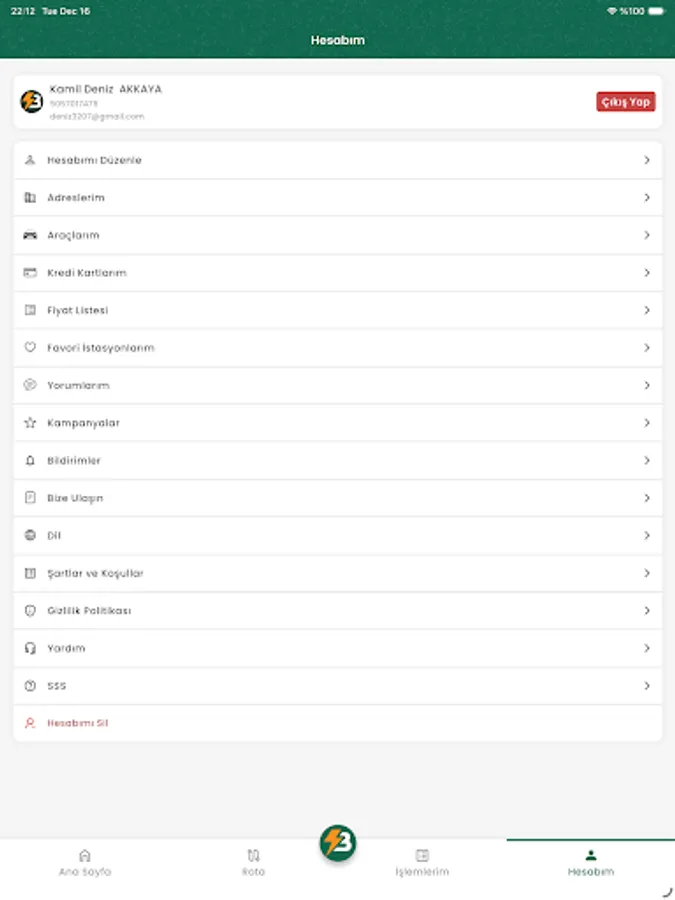Screen dimensions: 675x900
Task: Open the profile avatar of Kamil Deniz
Action: pyautogui.click(x=31, y=101)
